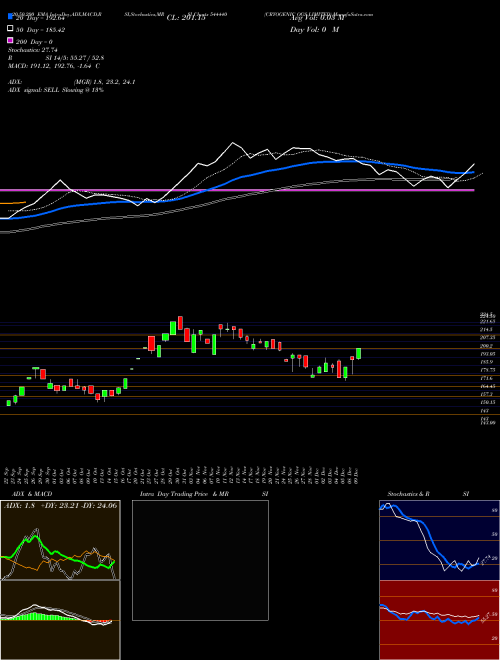Click the last green candlestick of the chart
Screen dimensions: 500x660
click(x=359, y=354)
